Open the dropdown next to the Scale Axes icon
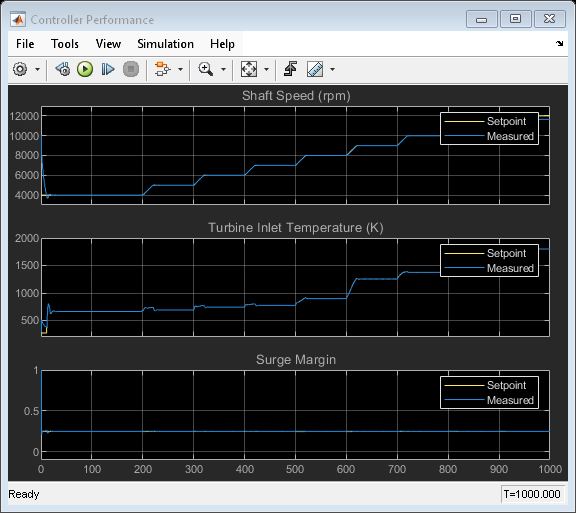Screen dimensions: 576x513 tap(266, 69)
